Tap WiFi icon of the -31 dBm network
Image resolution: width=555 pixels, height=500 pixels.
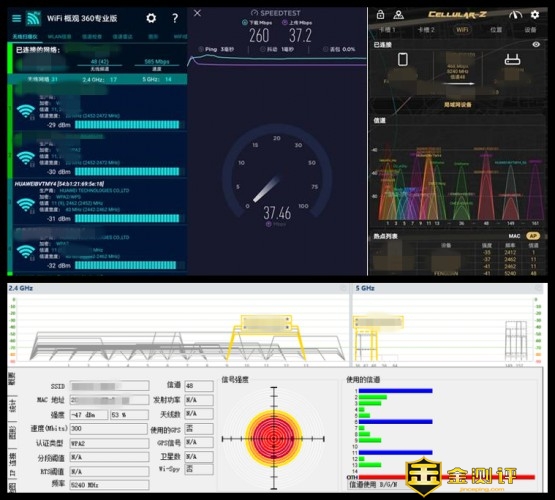[x=26, y=205]
